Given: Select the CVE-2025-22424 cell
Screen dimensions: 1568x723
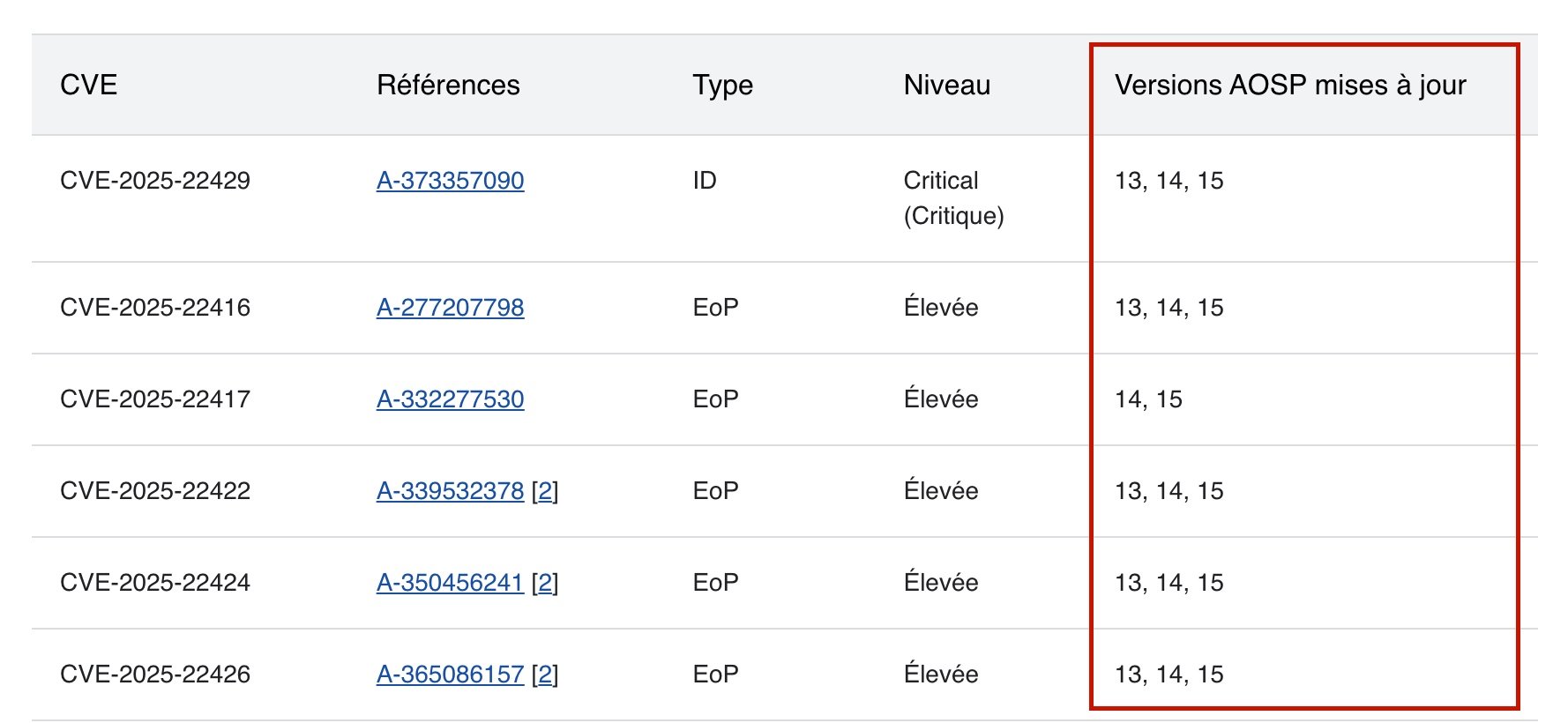Looking at the screenshot, I should coord(155,583).
